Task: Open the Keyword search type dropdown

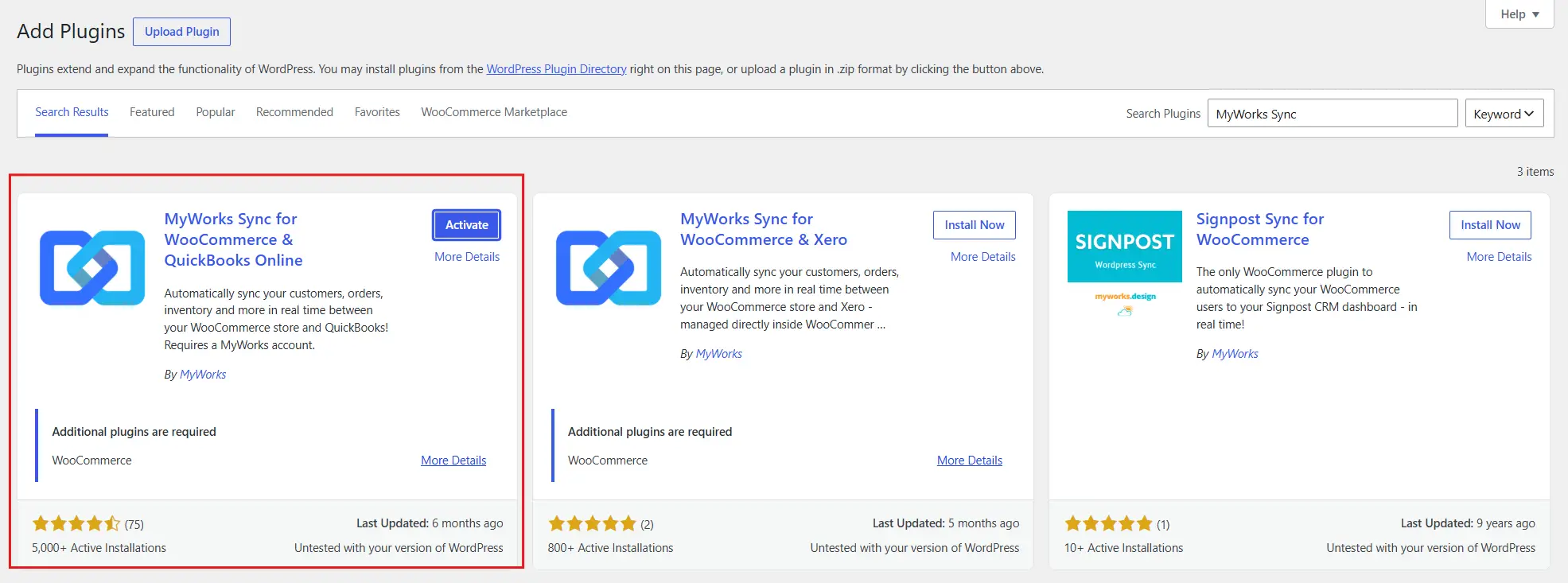Action: click(1504, 114)
